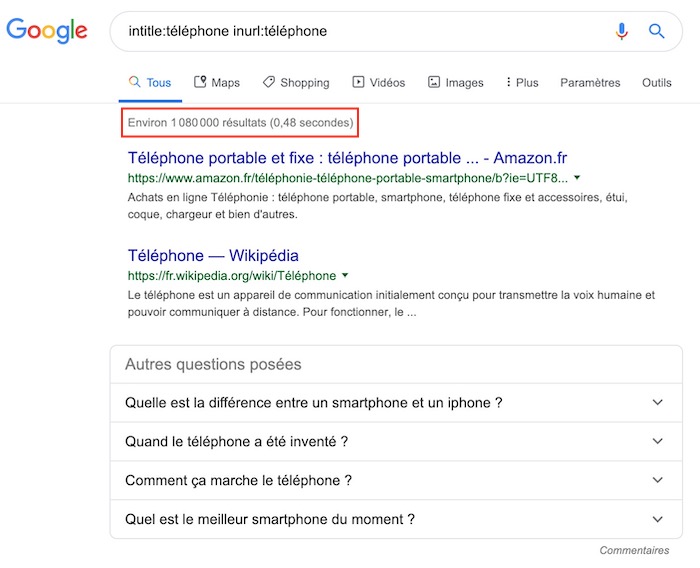700x568 pixels.
Task: Switch to the Shopping tab
Action: click(x=296, y=83)
